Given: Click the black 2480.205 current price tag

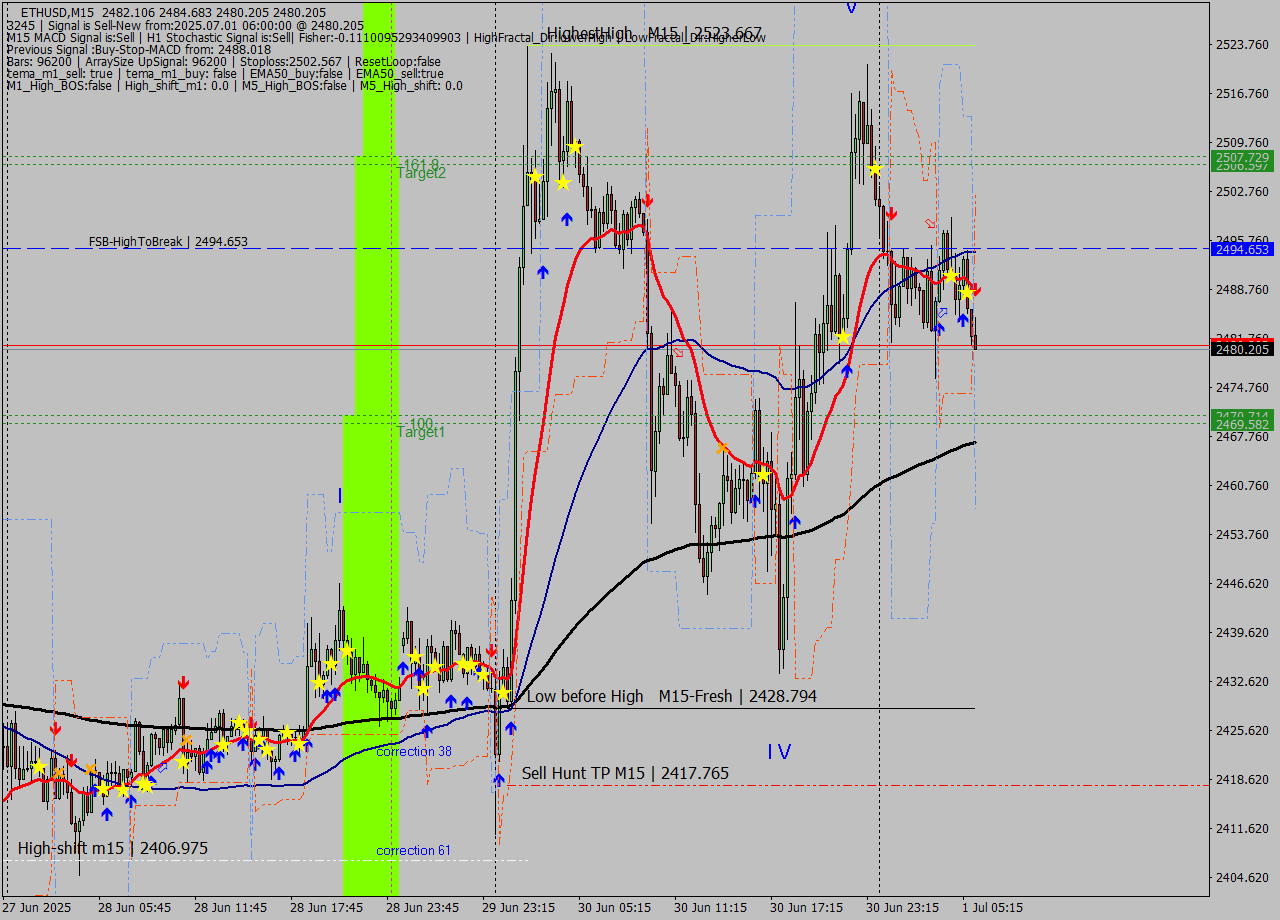Looking at the screenshot, I should tap(1241, 349).
